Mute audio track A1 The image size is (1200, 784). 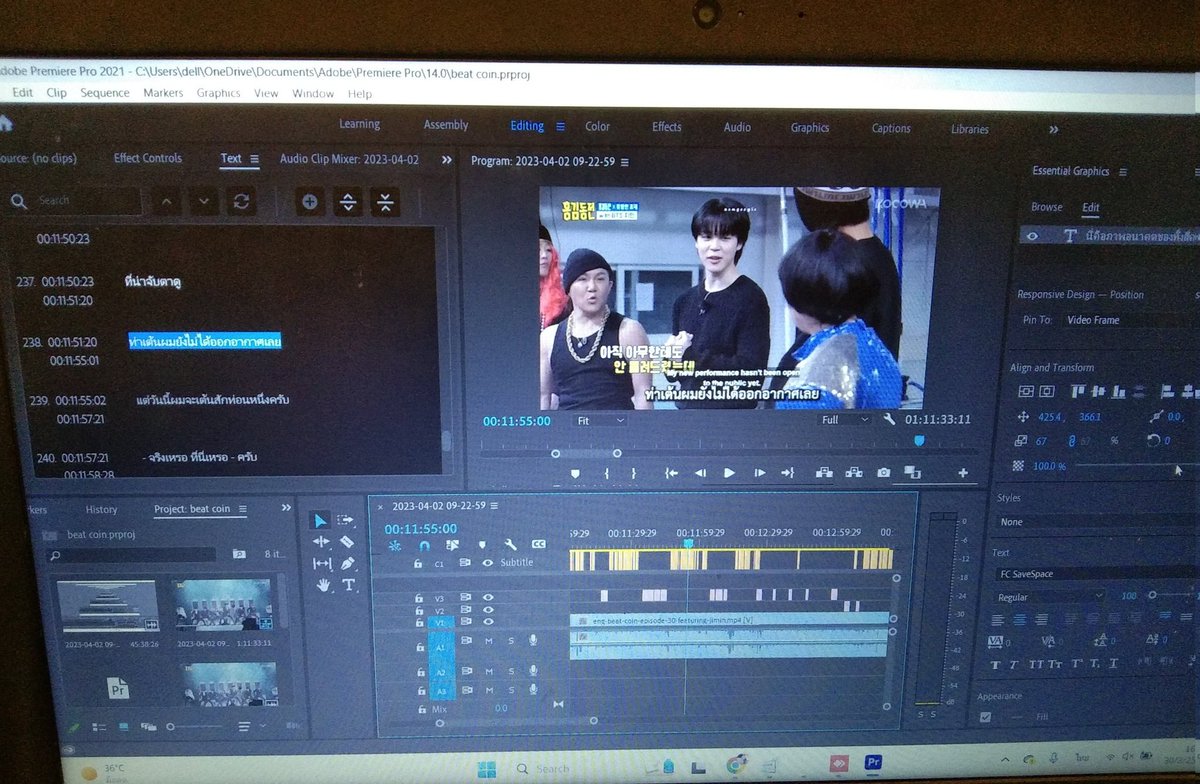tap(489, 641)
